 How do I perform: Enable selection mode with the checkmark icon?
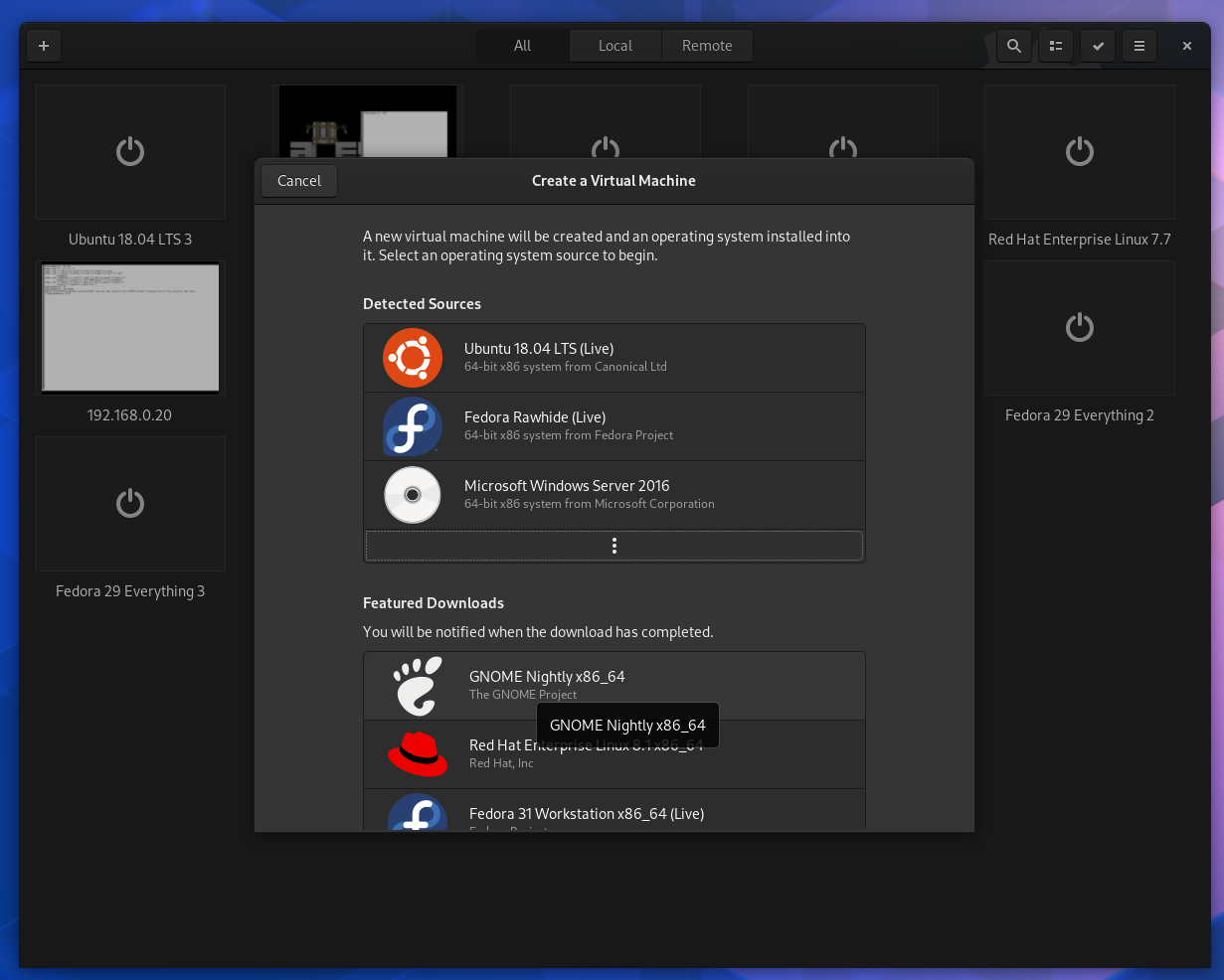click(x=1098, y=46)
